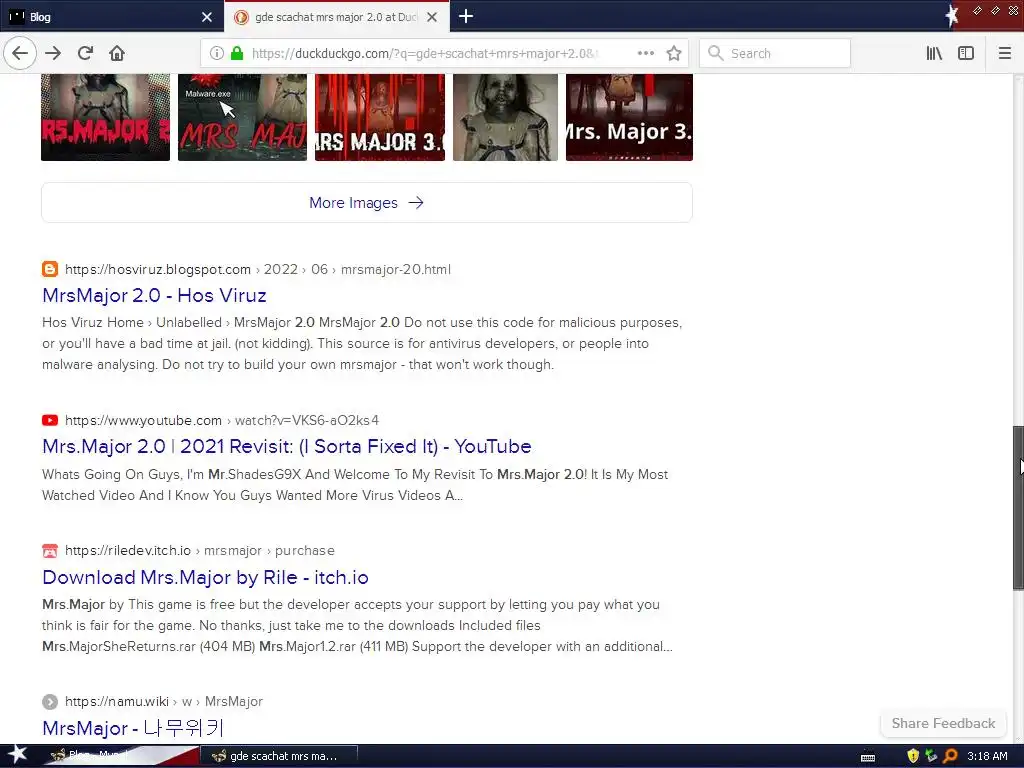This screenshot has height=768, width=1024.
Task: Reload the current page
Action: (86, 53)
